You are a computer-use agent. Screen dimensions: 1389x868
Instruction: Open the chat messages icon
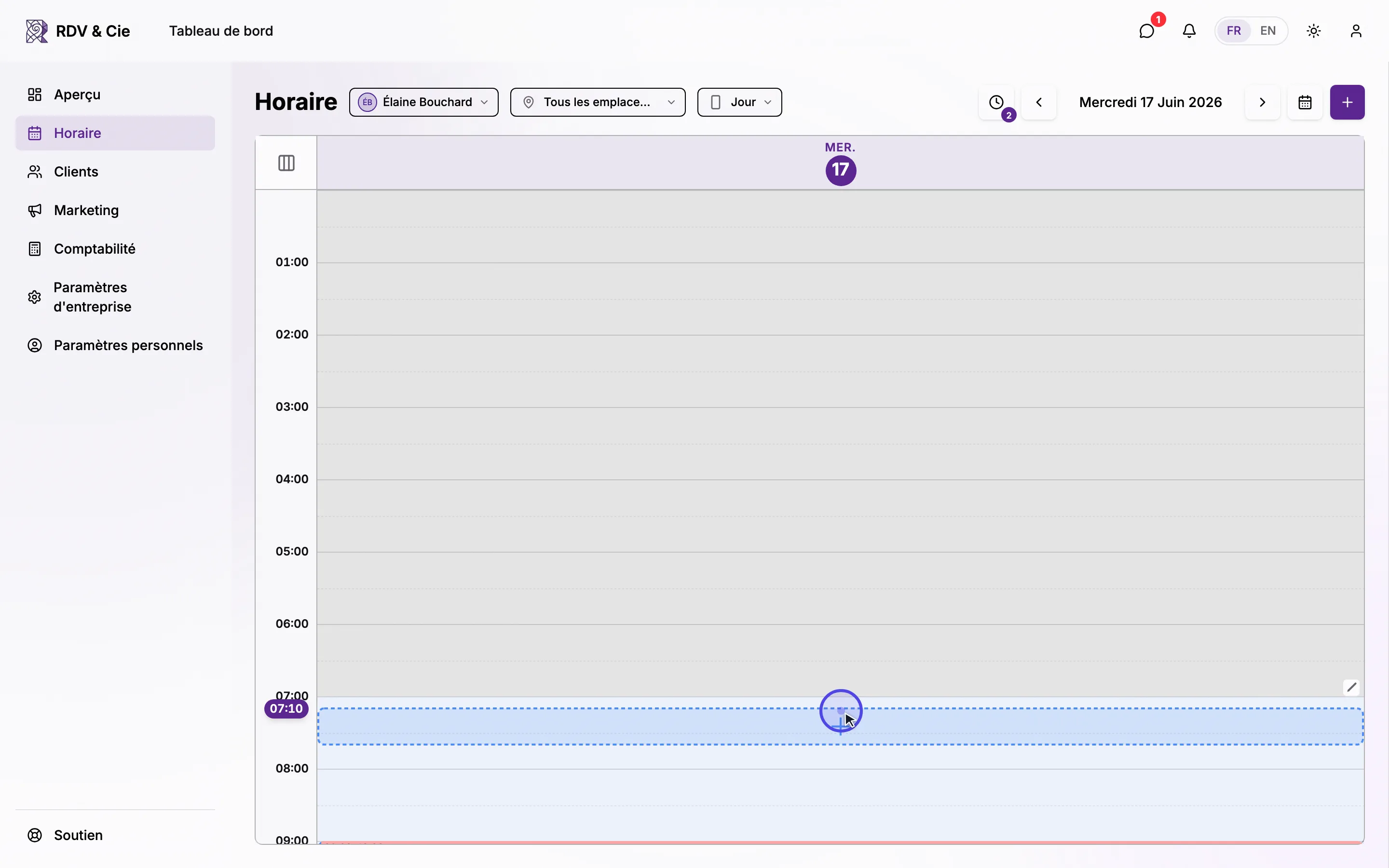pos(1146,31)
